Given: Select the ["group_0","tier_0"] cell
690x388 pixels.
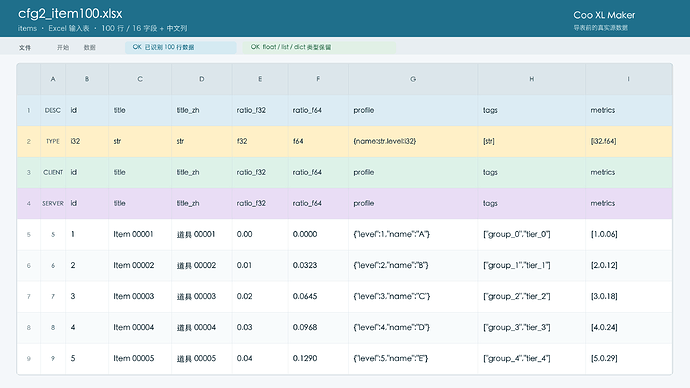Looking at the screenshot, I should (x=532, y=234).
